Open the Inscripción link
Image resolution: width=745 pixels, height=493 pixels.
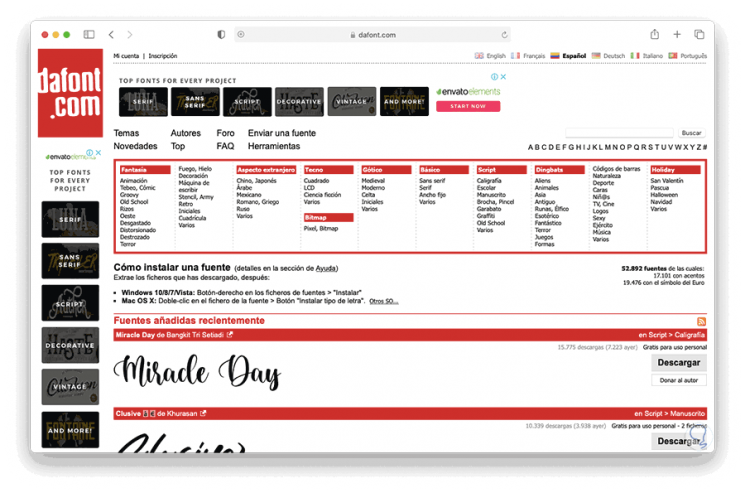click(x=163, y=56)
